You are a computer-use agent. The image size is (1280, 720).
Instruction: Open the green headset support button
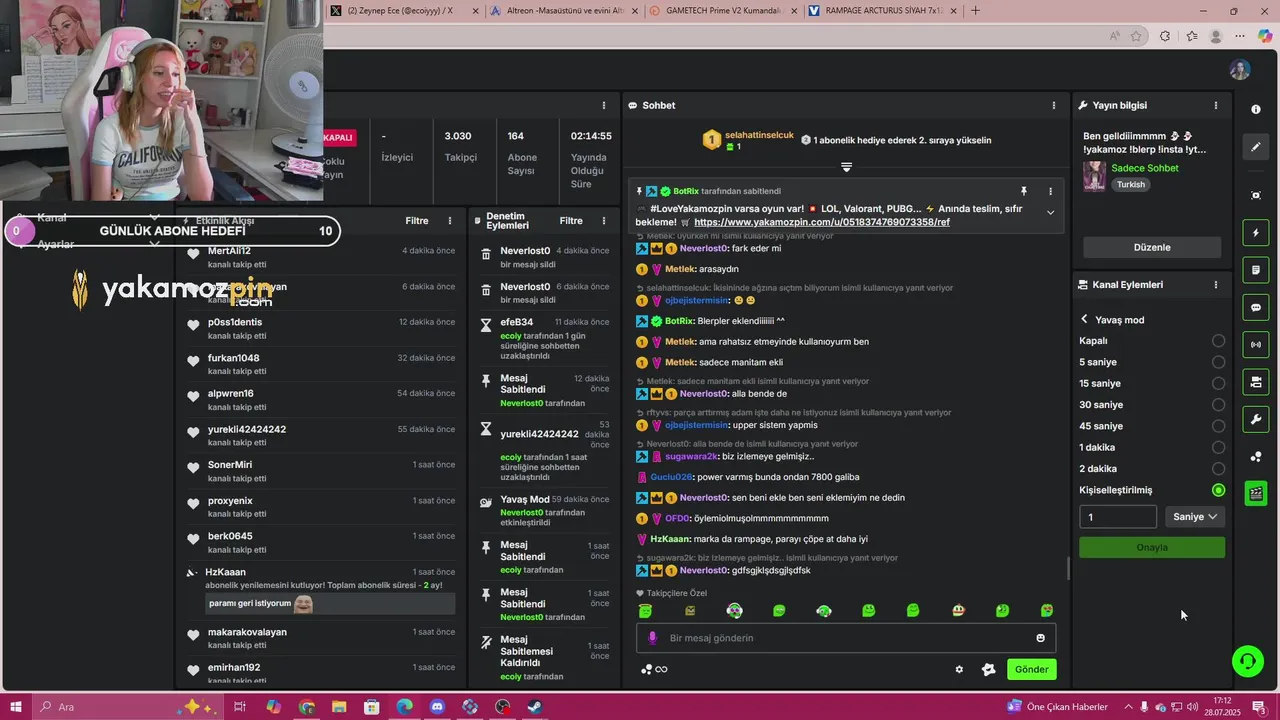tap(1247, 660)
